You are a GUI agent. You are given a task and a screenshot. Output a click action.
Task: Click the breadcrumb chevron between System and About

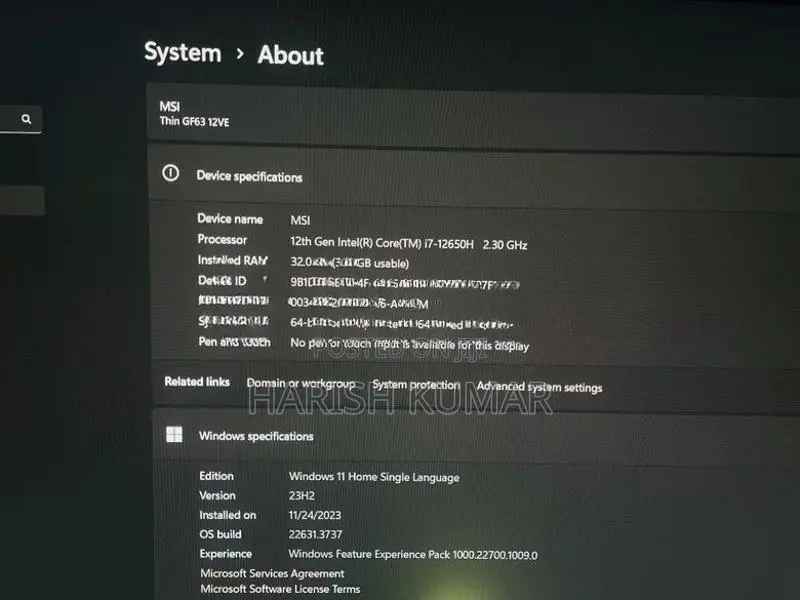pyautogui.click(x=240, y=54)
